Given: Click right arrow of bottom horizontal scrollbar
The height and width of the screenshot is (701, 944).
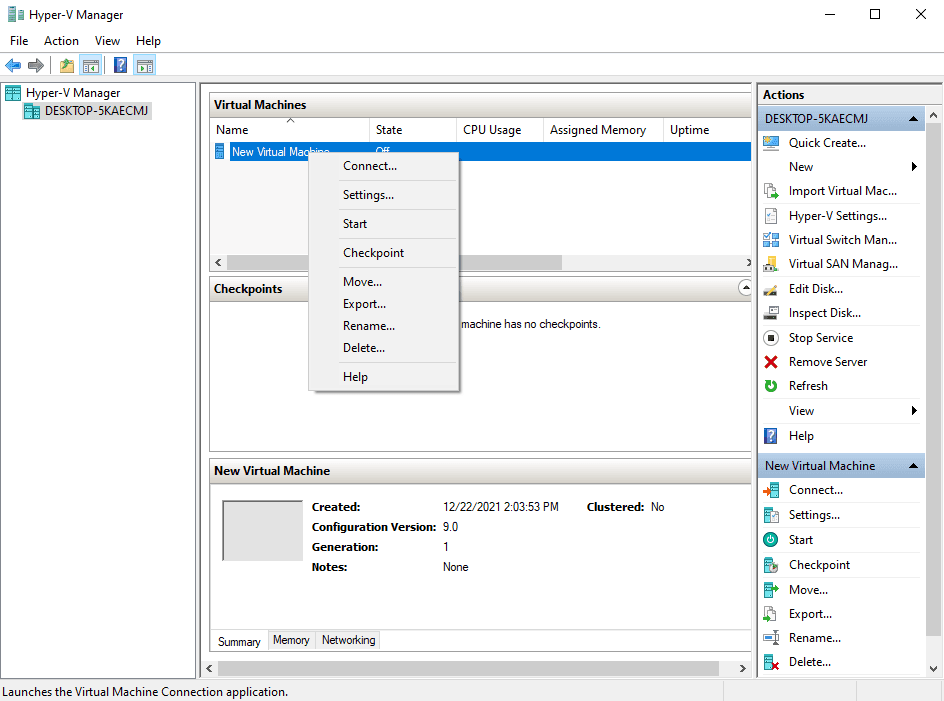Looking at the screenshot, I should coord(742,668).
